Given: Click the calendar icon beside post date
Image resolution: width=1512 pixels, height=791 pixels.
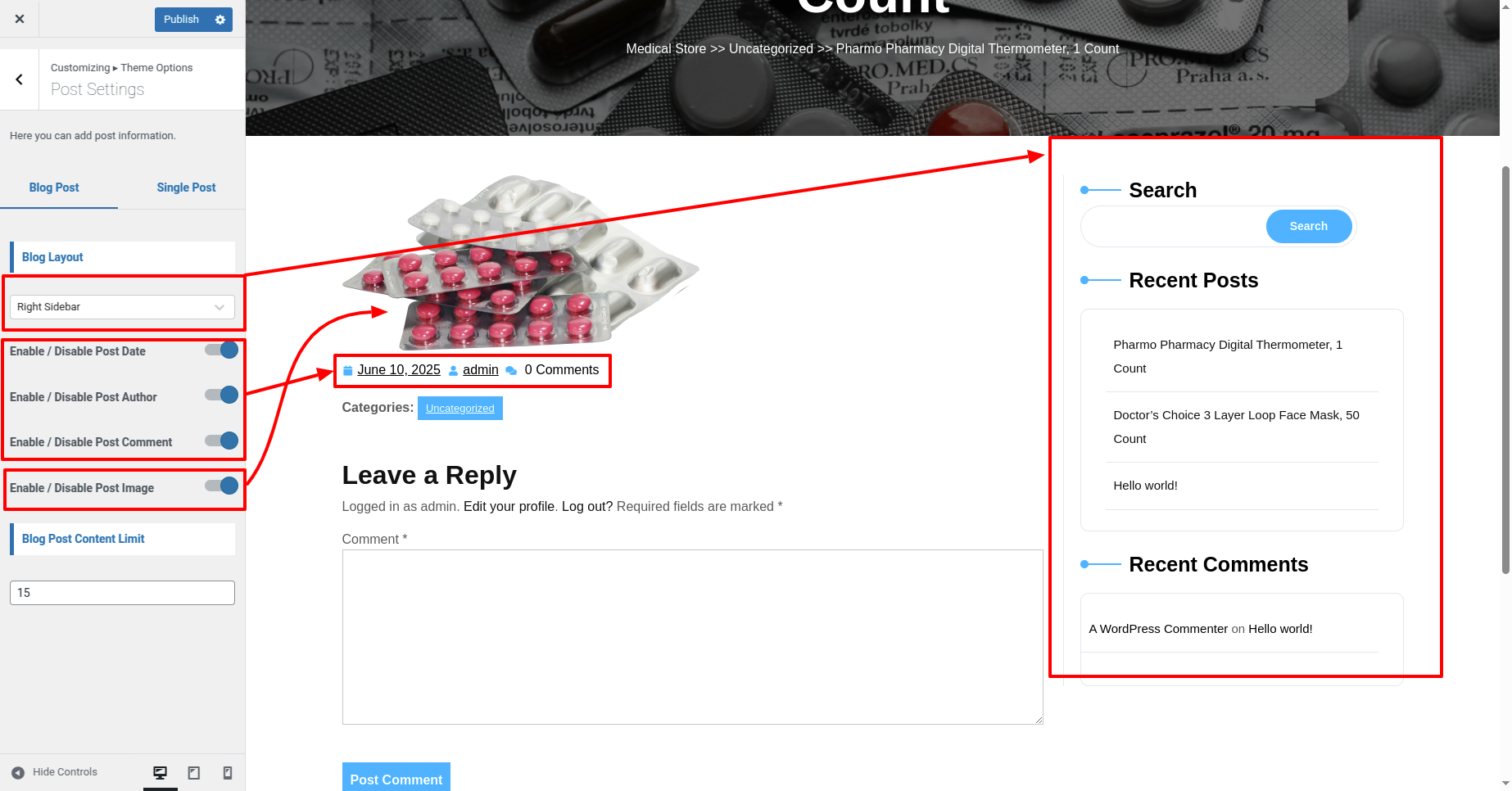Looking at the screenshot, I should pos(348,370).
